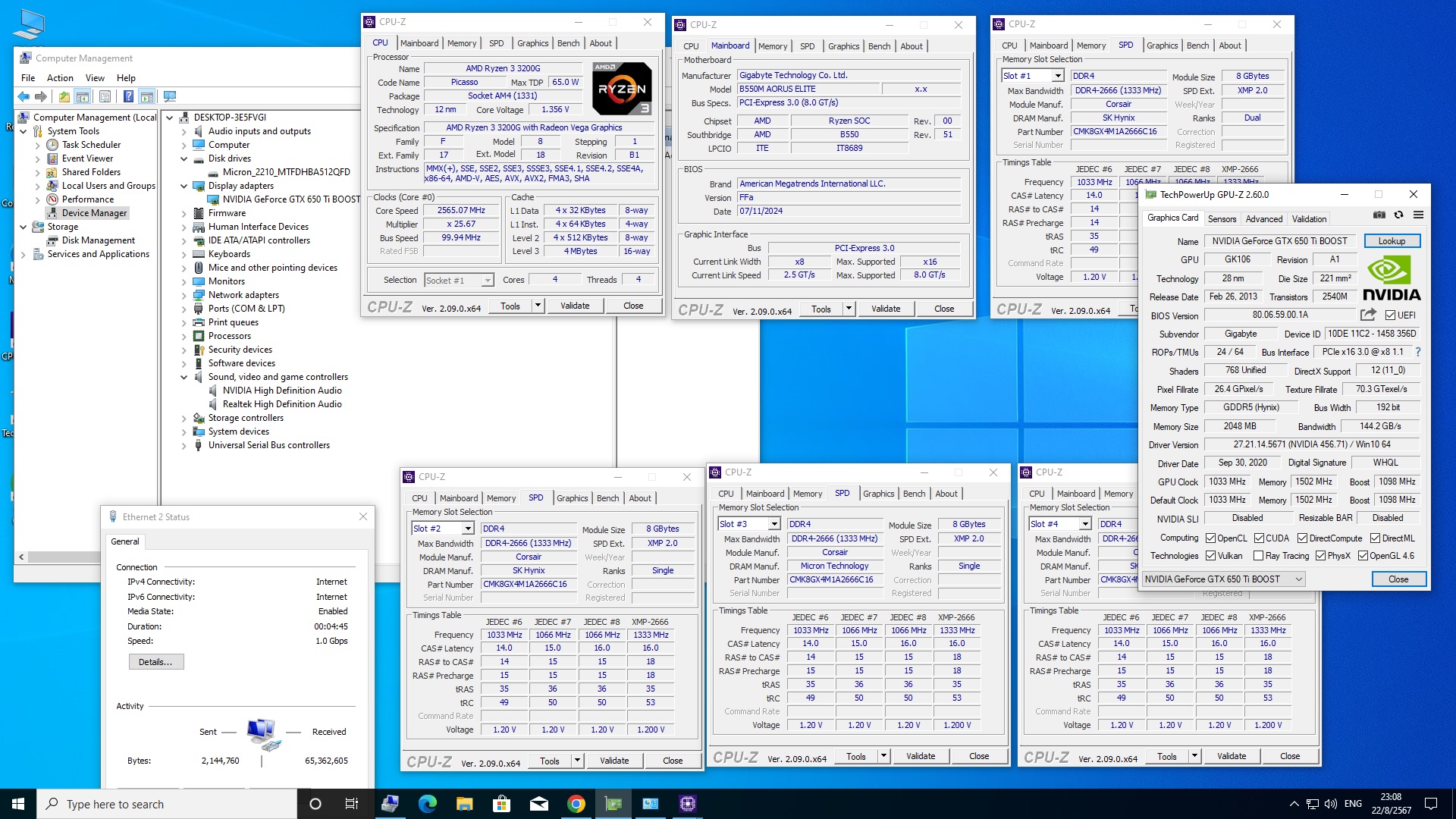Click Validate in CPU-Z Slot #4 window
Image resolution: width=1456 pixels, height=819 pixels.
[x=1232, y=756]
